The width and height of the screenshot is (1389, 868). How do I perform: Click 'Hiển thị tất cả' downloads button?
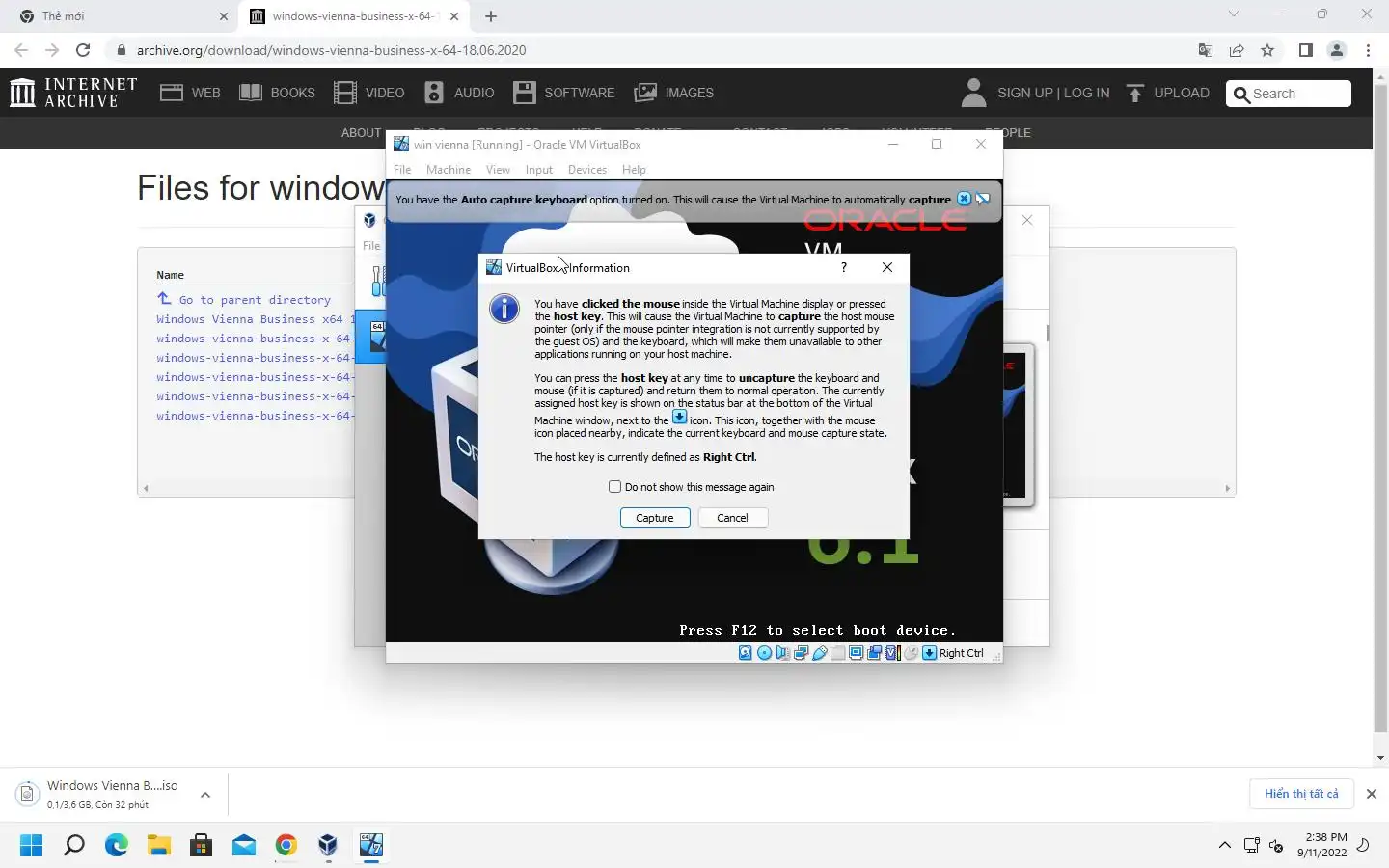1301,794
